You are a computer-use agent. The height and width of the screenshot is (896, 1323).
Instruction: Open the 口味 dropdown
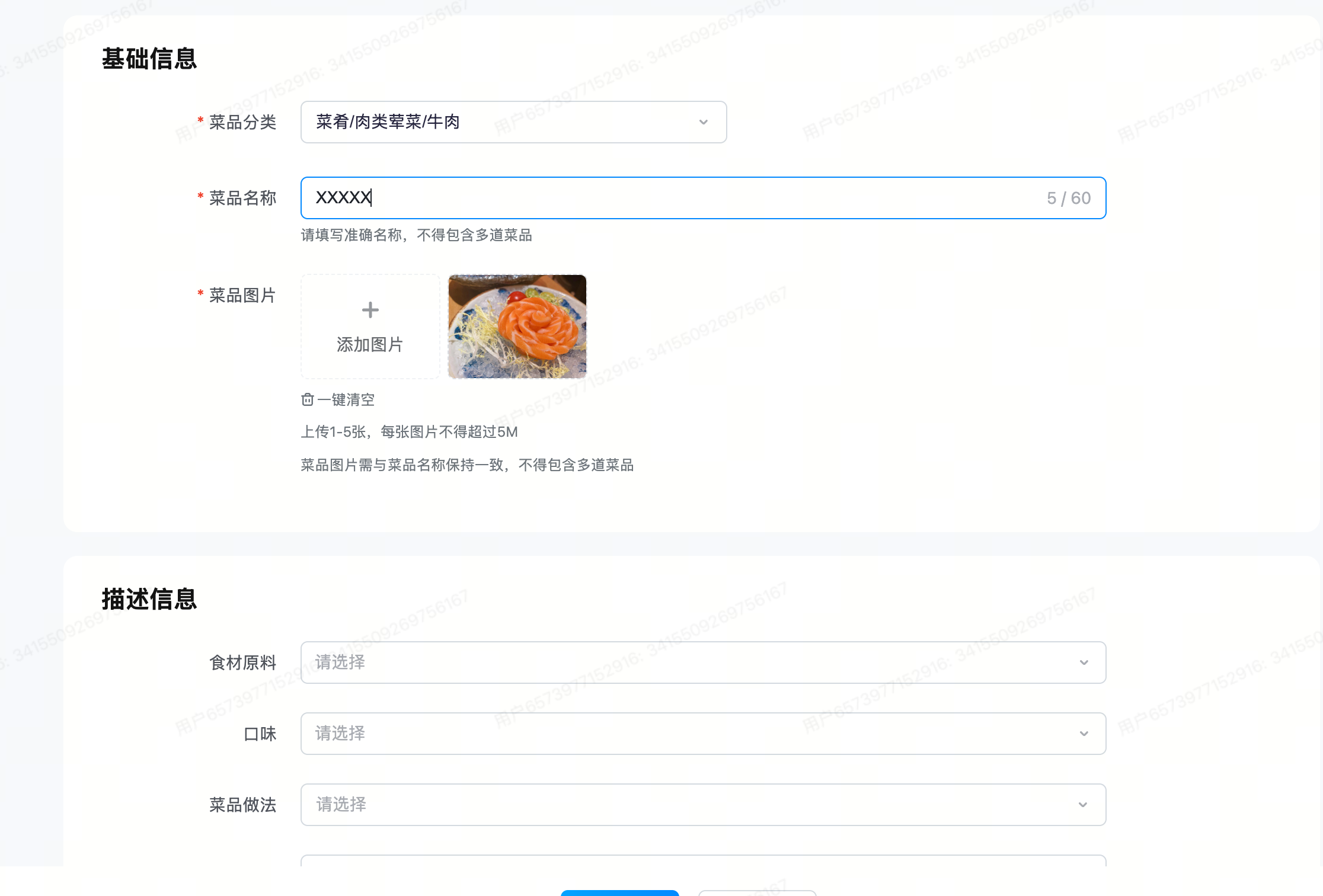[x=703, y=734]
